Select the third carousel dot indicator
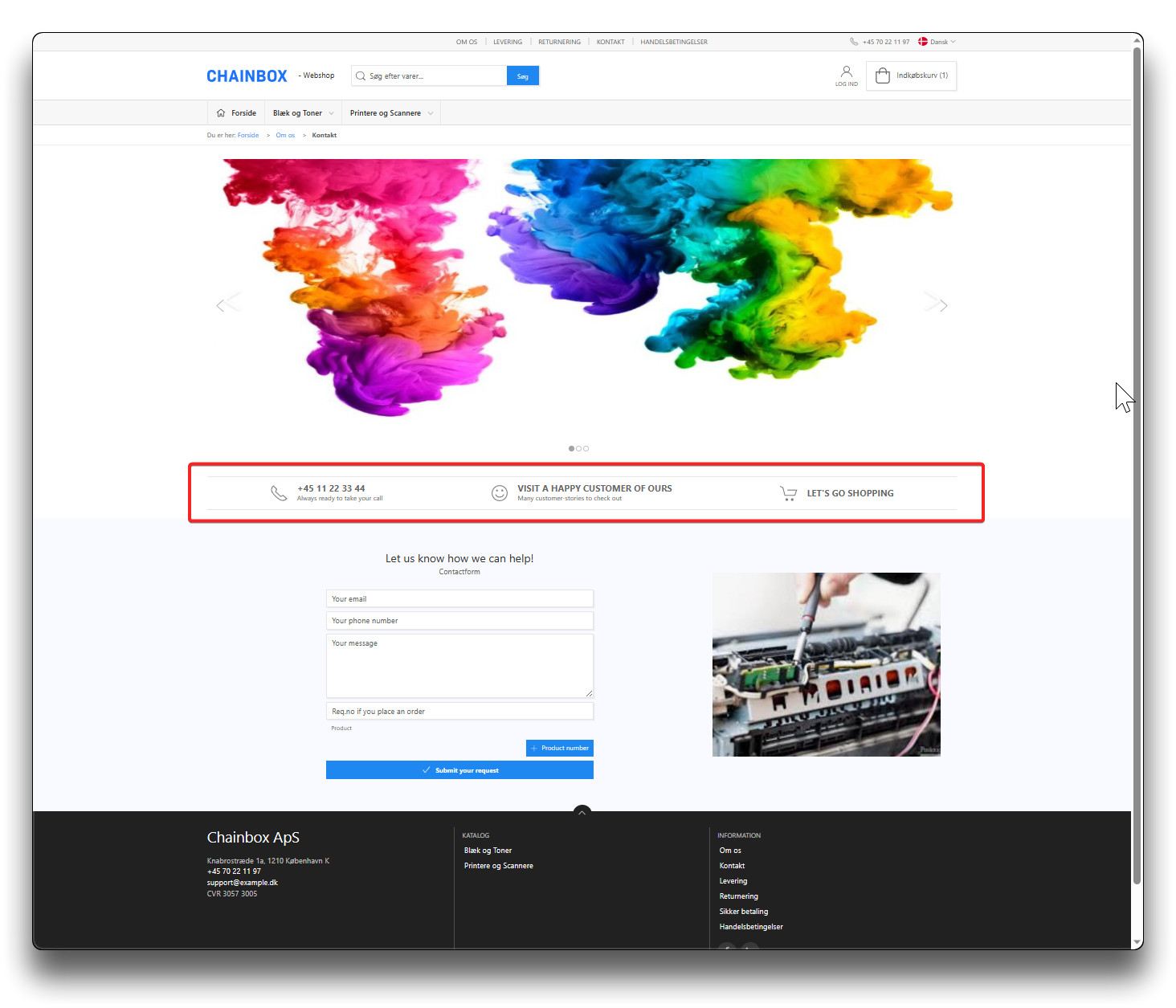This screenshot has width=1176, height=1008. coord(586,449)
